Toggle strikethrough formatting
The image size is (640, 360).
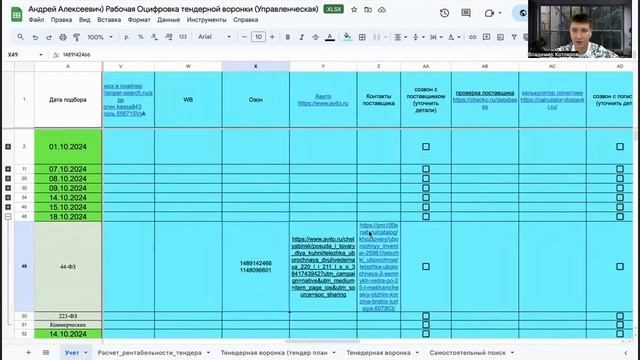316,37
